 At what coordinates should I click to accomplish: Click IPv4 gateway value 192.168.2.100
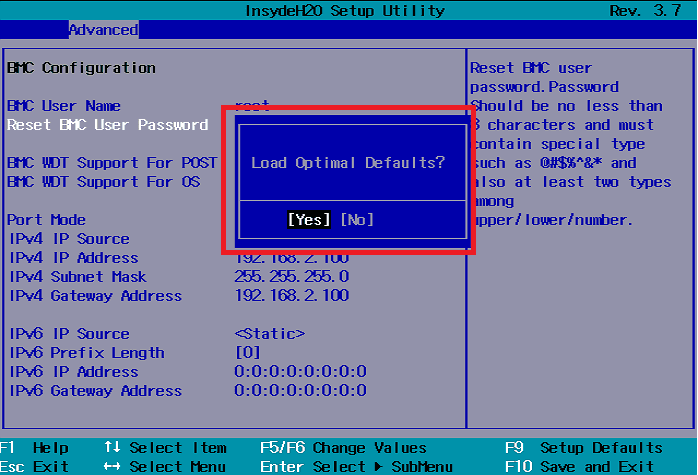(292, 296)
